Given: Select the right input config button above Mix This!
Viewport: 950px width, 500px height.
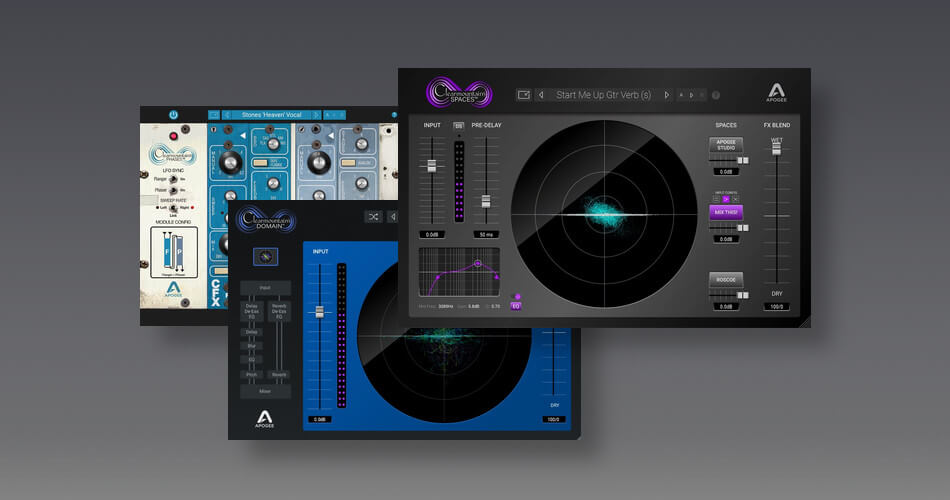Looking at the screenshot, I should (735, 199).
